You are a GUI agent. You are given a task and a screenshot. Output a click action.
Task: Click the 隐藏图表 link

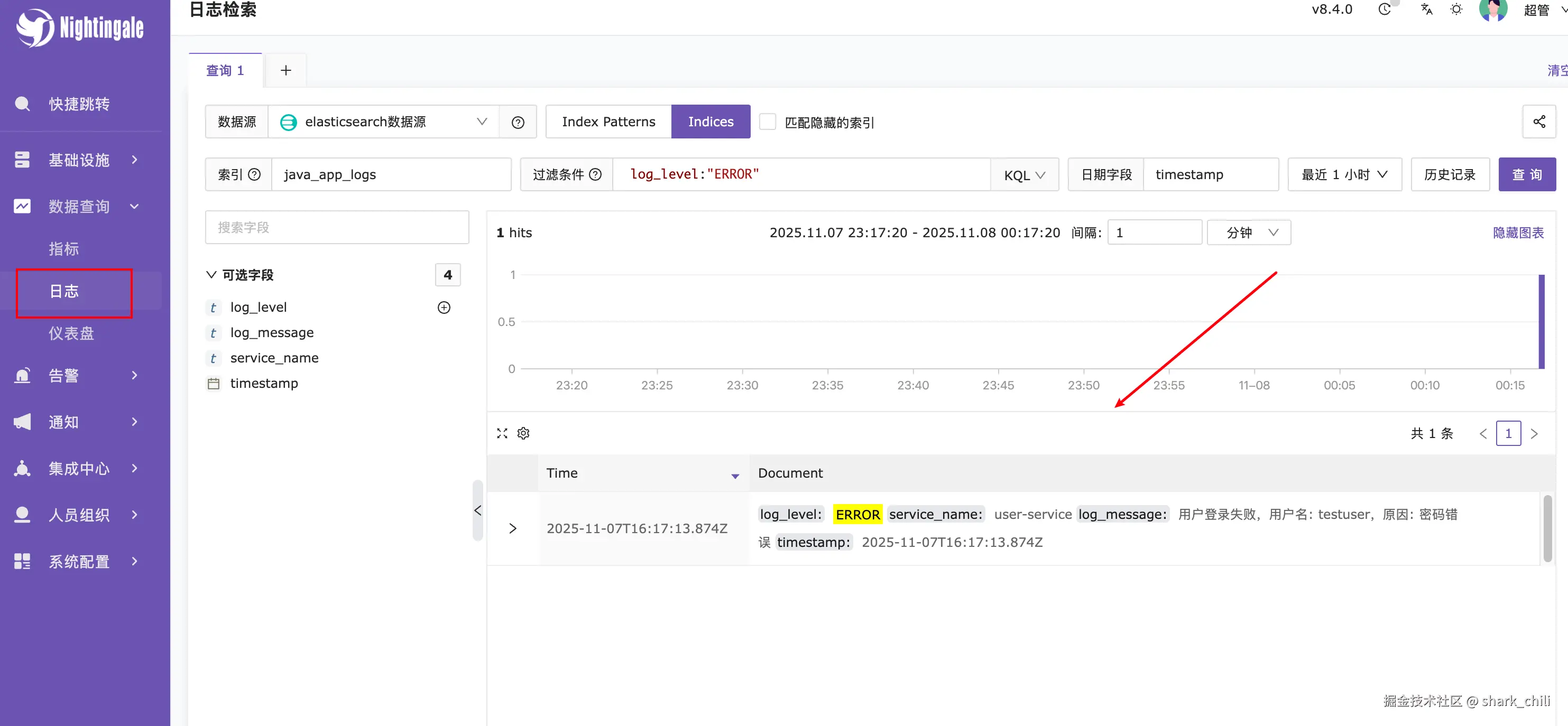[x=1518, y=232]
